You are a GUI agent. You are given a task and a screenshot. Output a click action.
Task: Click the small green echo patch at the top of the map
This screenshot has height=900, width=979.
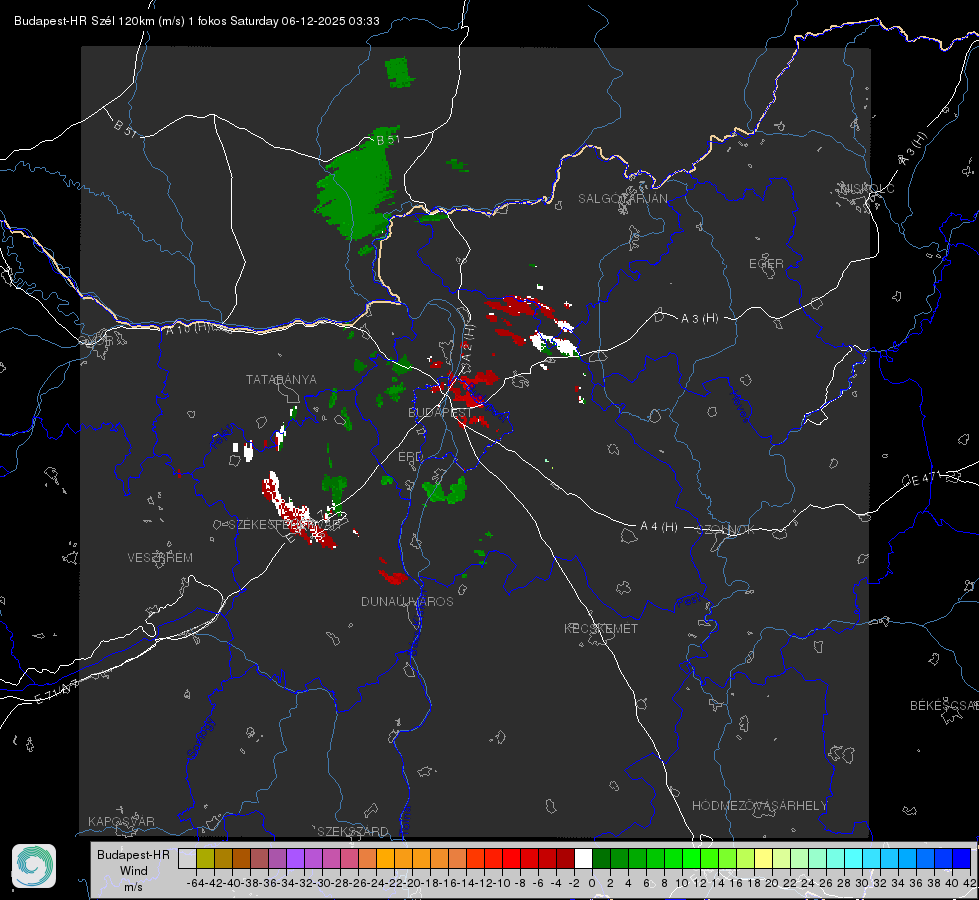pyautogui.click(x=399, y=72)
